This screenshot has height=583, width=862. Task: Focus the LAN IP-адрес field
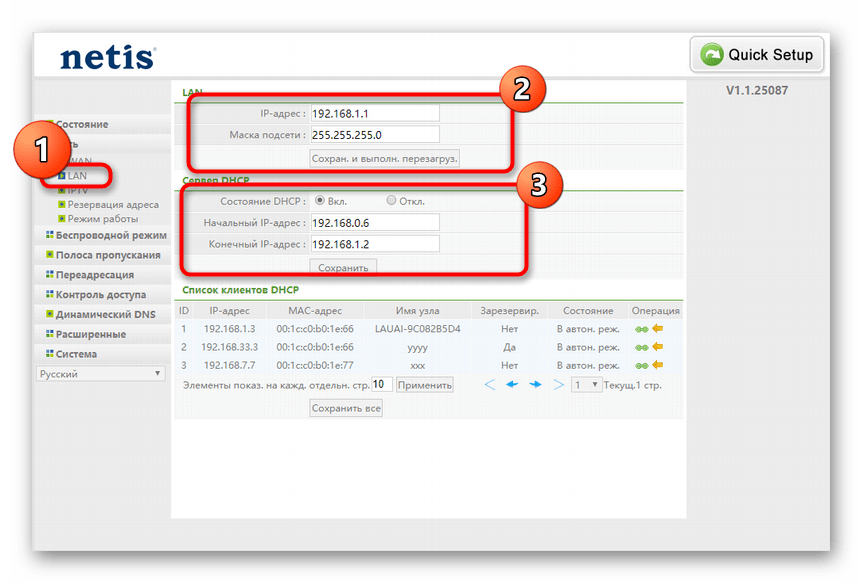pyautogui.click(x=375, y=113)
